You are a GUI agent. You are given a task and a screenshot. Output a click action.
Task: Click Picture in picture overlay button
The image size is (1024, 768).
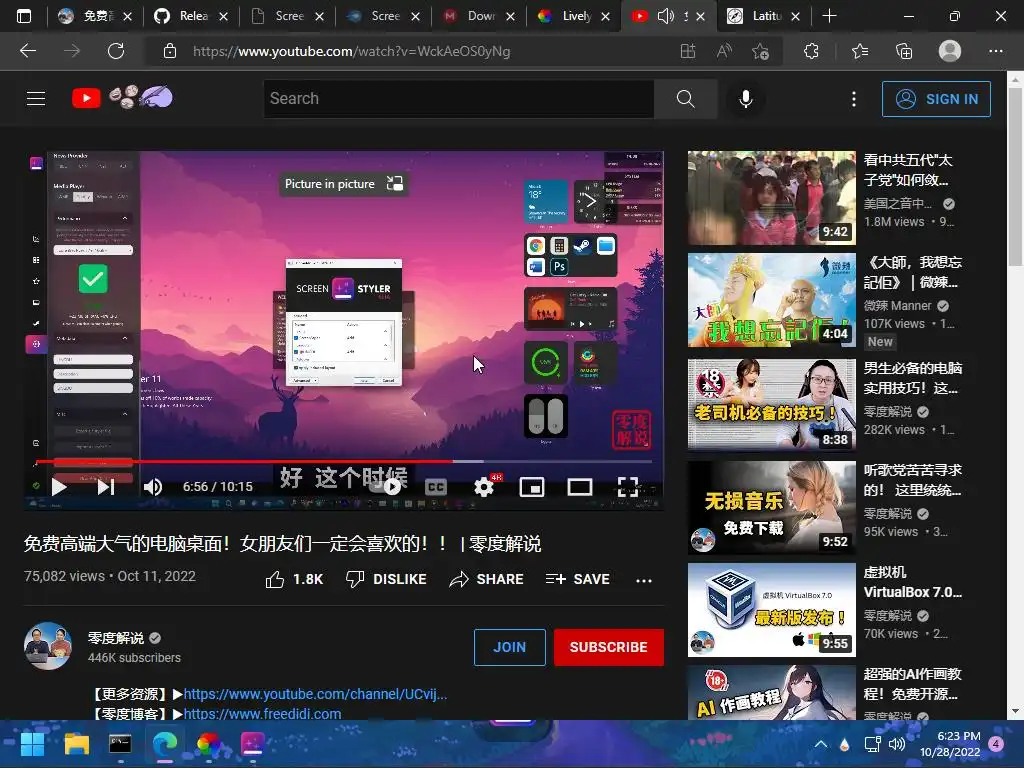[x=344, y=184]
